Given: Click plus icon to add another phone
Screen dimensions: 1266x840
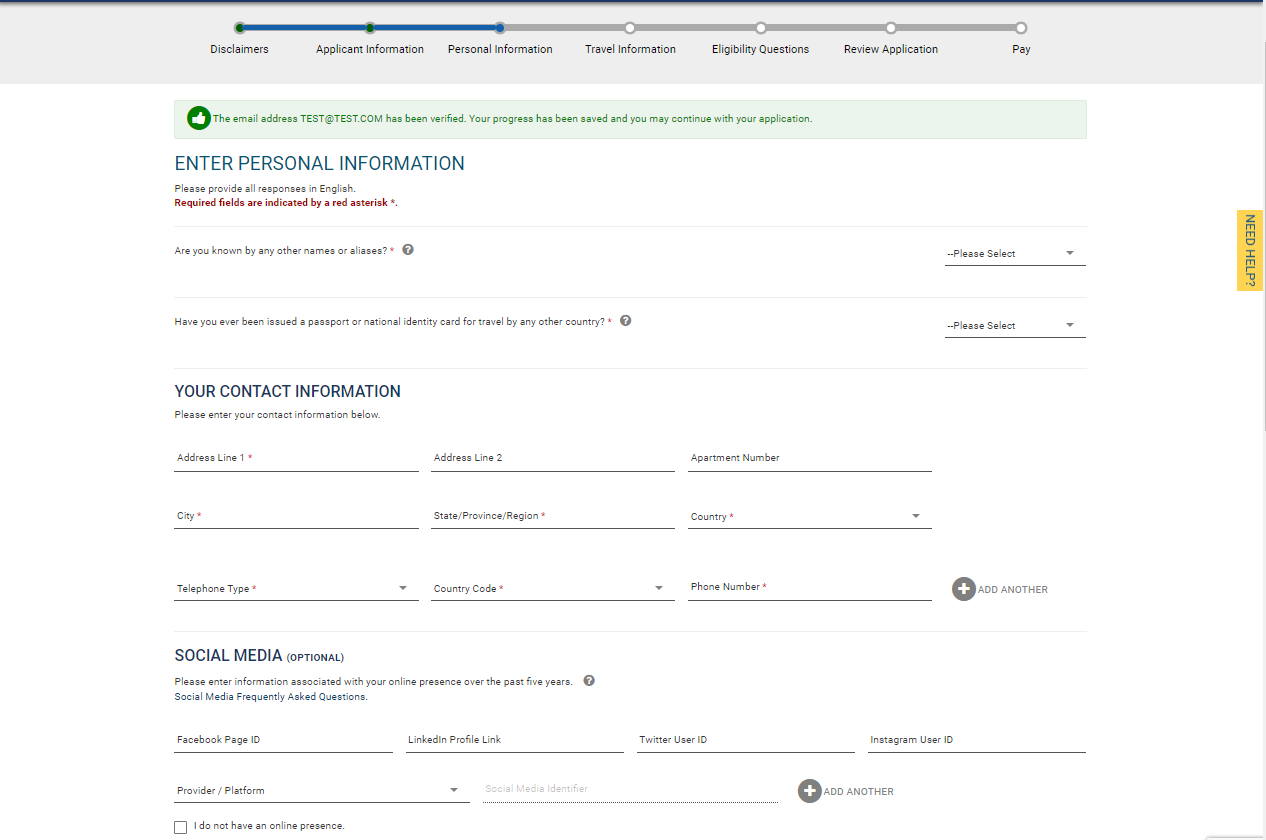Looking at the screenshot, I should click(964, 589).
